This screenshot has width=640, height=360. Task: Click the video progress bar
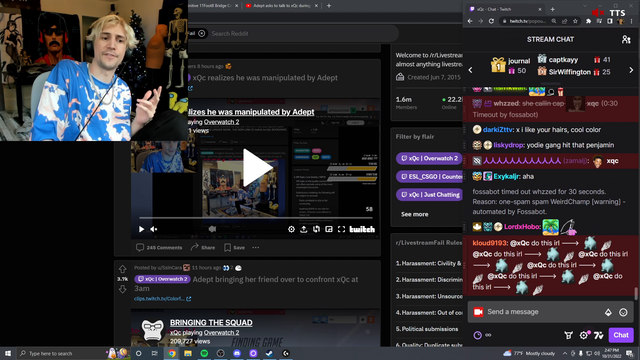click(x=256, y=218)
